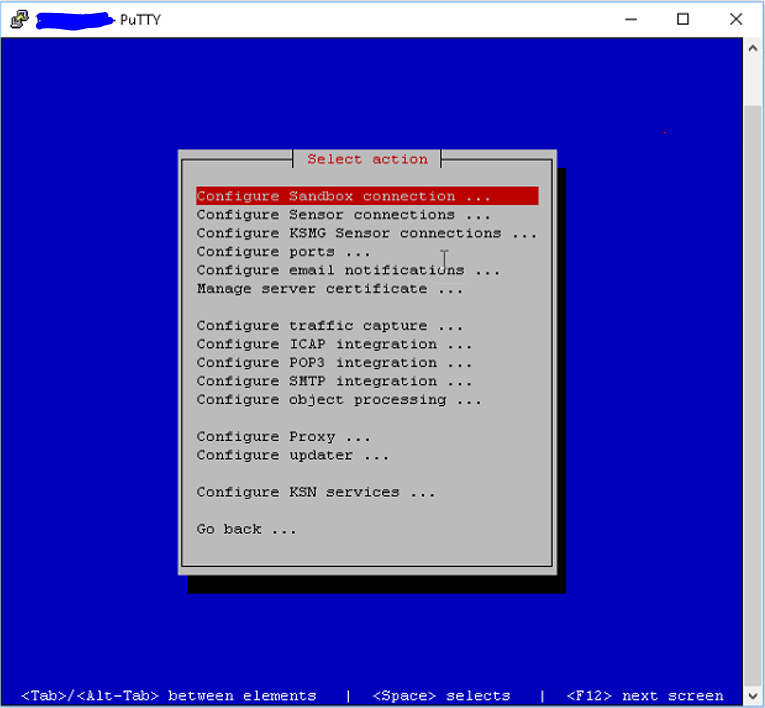Image resolution: width=765 pixels, height=708 pixels.
Task: Select Configure POP3 integration
Action: pos(334,363)
